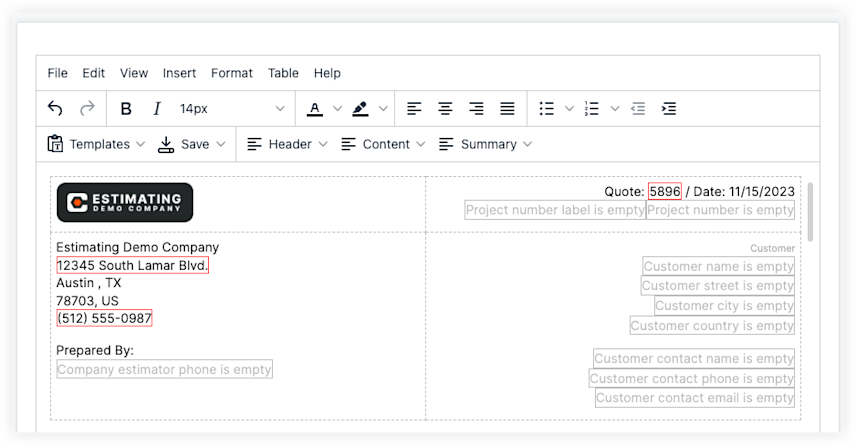Screen dimensions: 856x446
Task: Open the Header fields dropdown
Action: pyautogui.click(x=287, y=144)
